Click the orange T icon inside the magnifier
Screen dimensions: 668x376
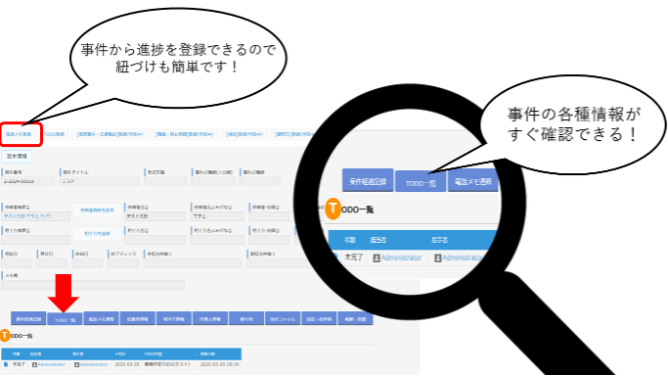pyautogui.click(x=333, y=209)
